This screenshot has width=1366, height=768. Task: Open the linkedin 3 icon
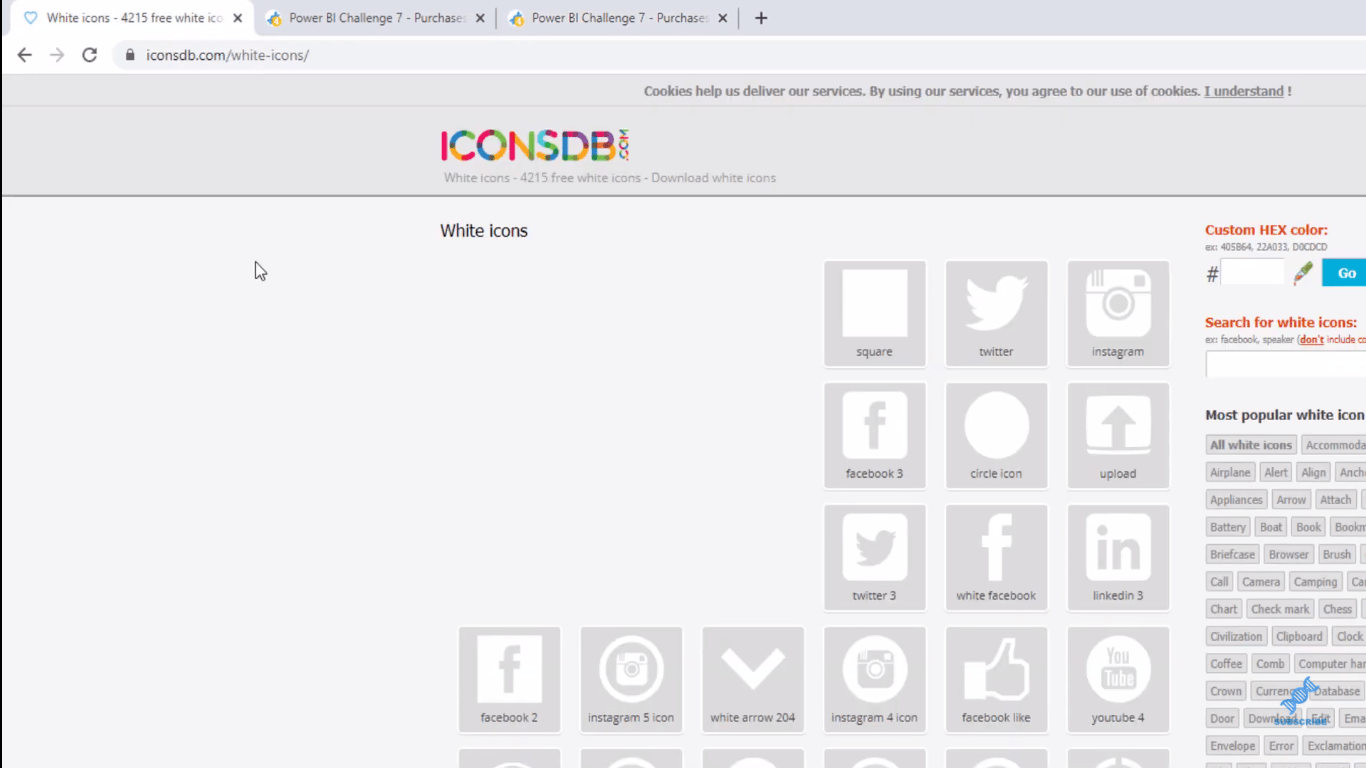1118,557
